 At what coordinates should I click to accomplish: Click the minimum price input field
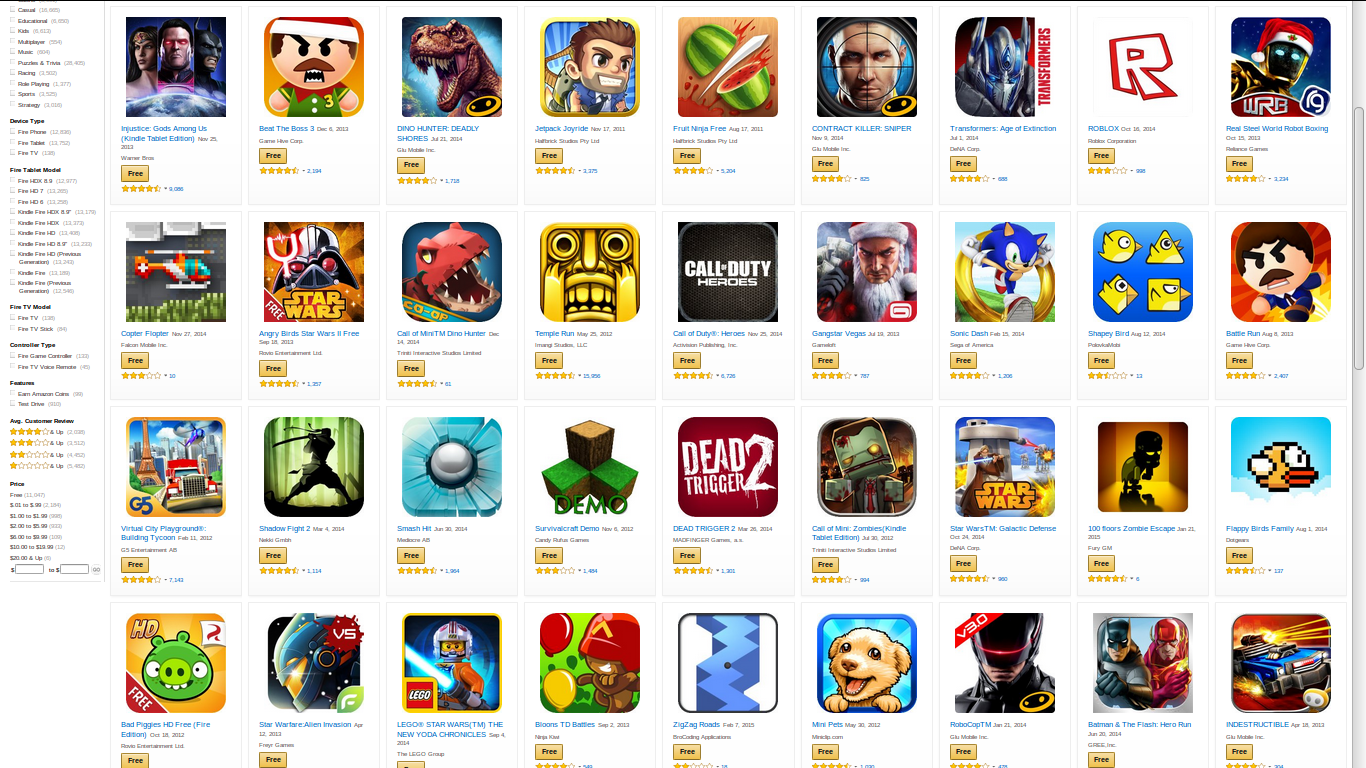30,569
